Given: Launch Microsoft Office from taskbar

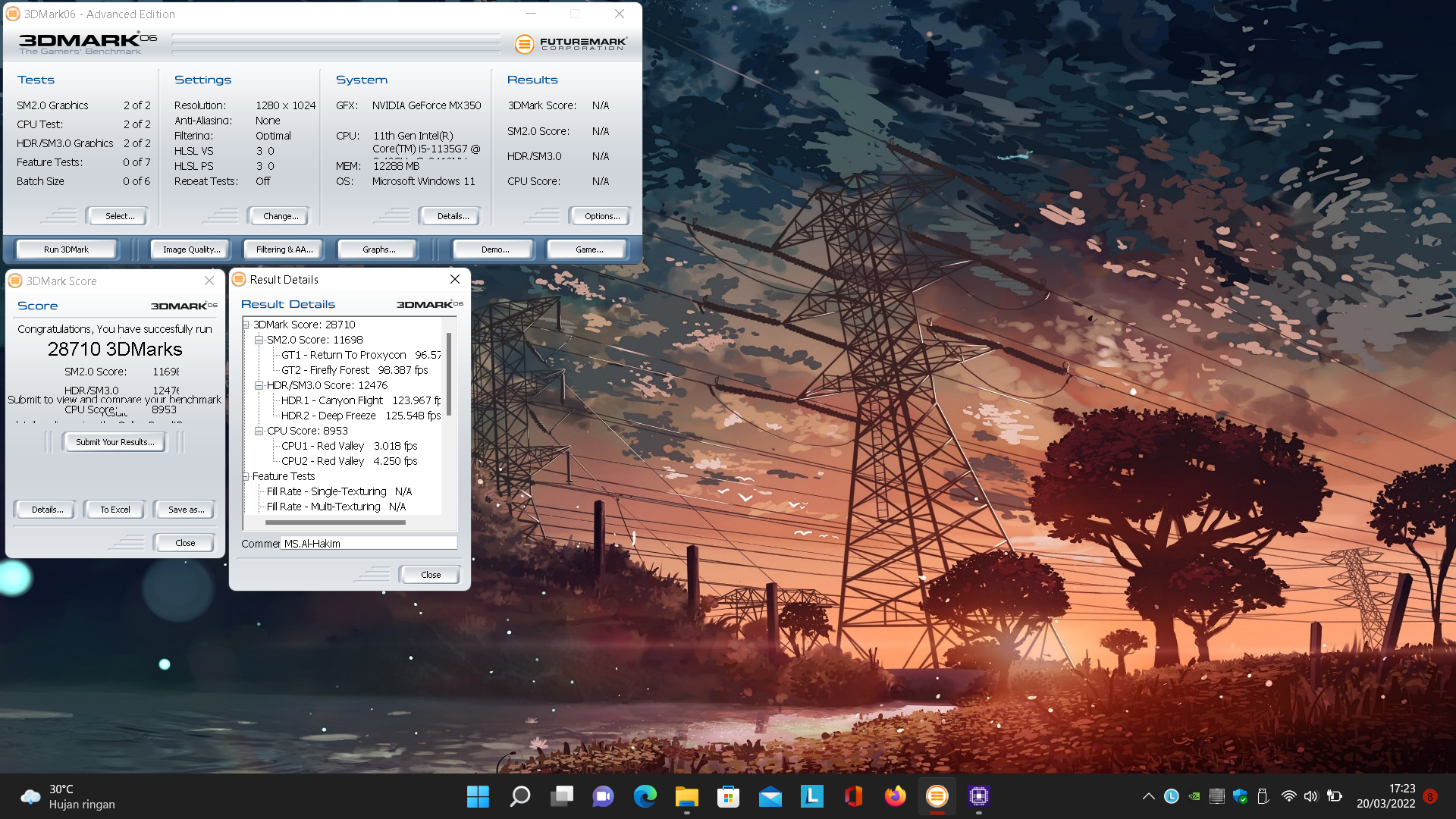Looking at the screenshot, I should (x=854, y=796).
